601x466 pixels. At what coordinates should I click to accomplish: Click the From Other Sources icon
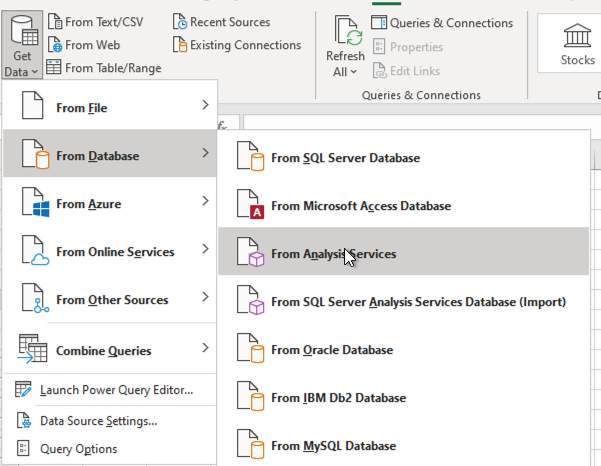[x=35, y=298]
